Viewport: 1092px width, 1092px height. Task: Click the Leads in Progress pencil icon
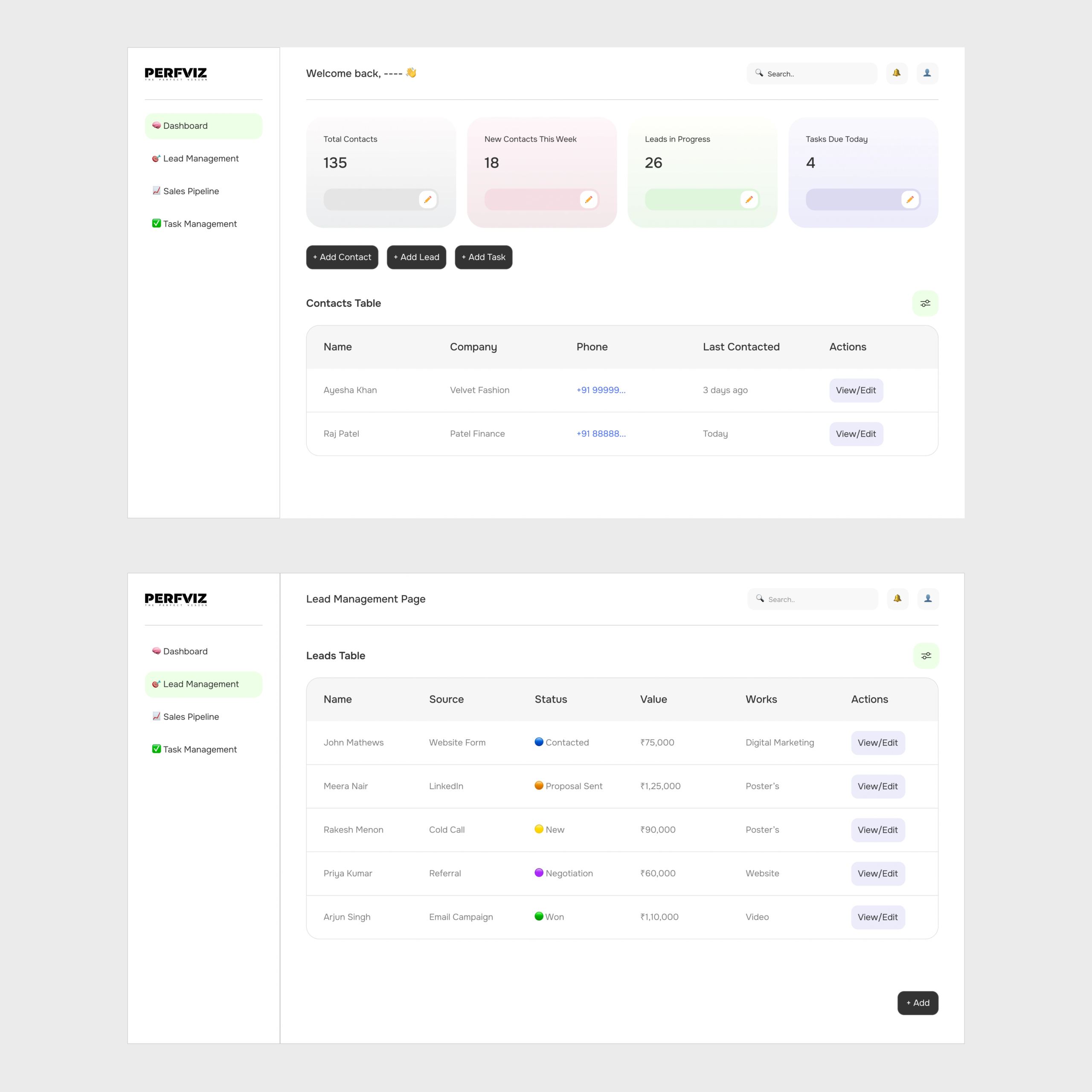[749, 200]
